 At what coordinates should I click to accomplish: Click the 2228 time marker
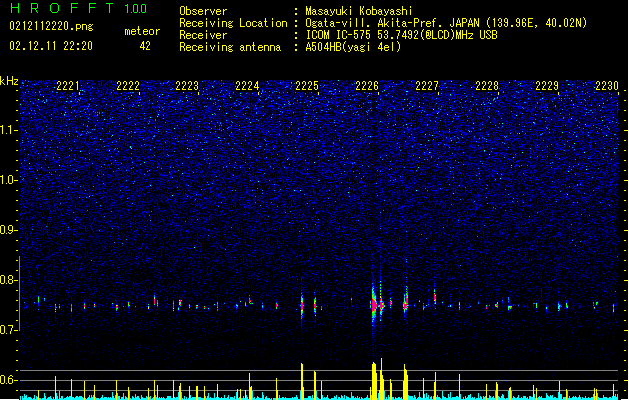tap(487, 85)
